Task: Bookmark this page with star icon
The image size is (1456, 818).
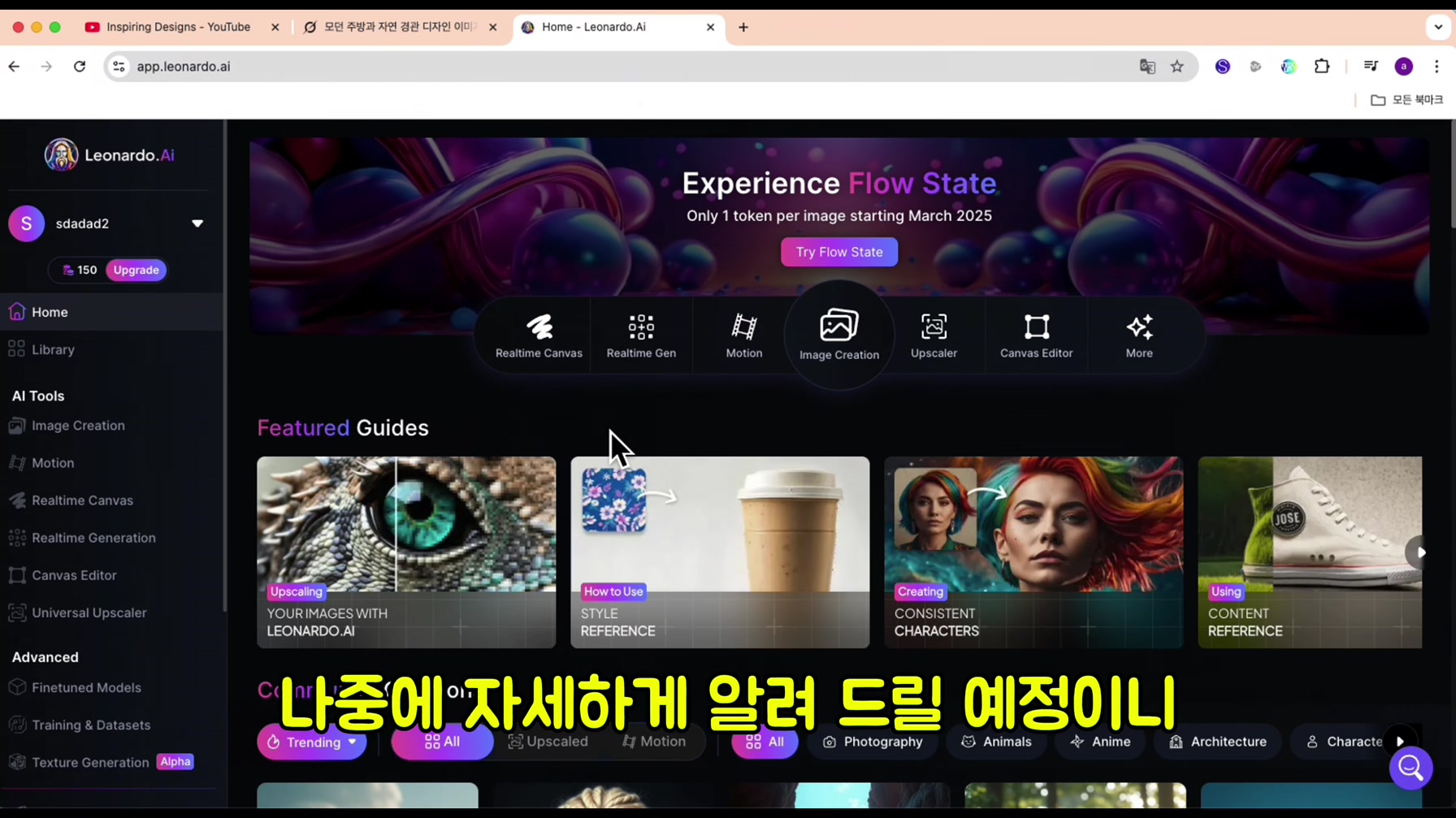Action: tap(1176, 67)
